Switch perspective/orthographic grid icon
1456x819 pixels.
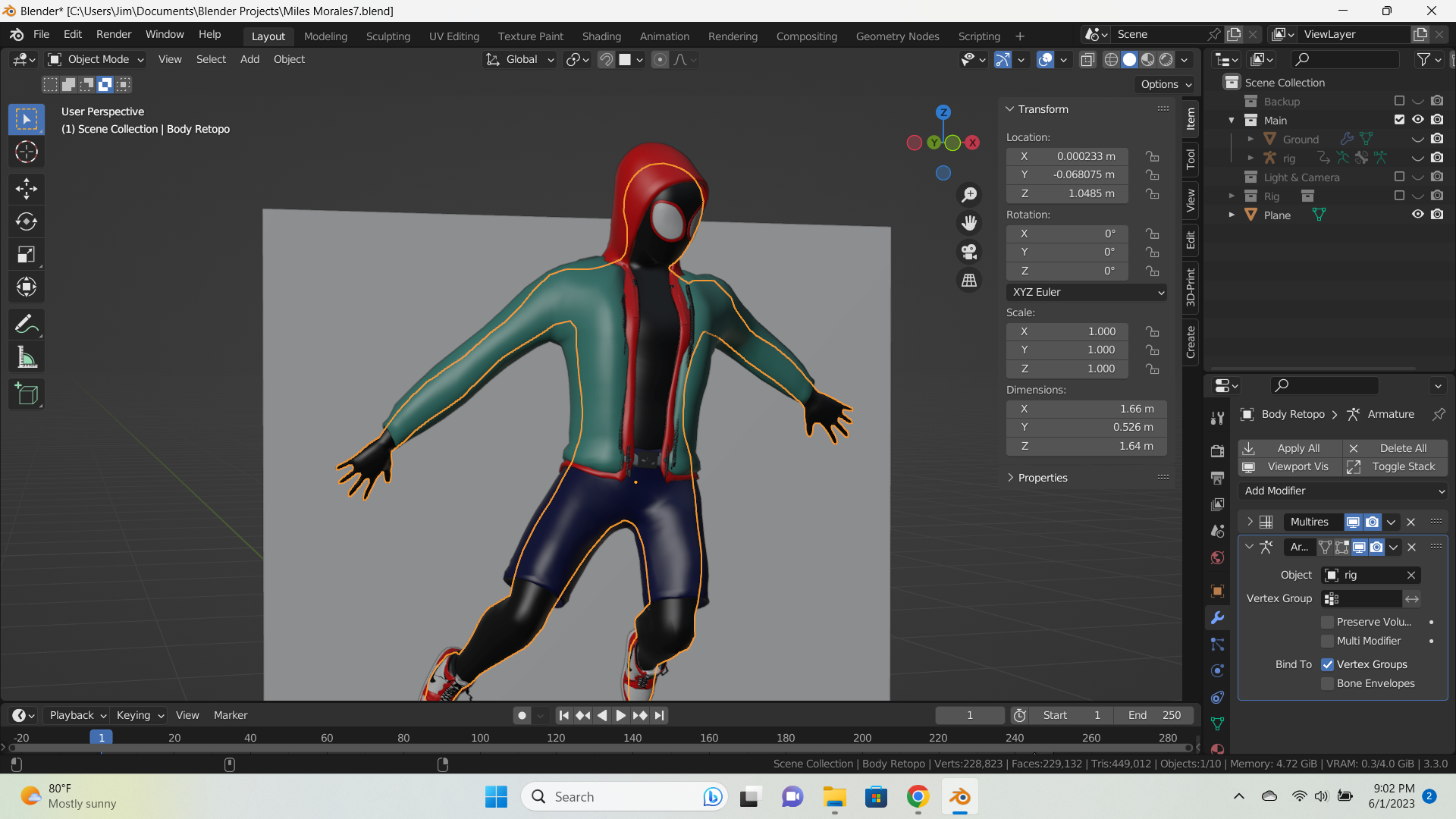[969, 281]
